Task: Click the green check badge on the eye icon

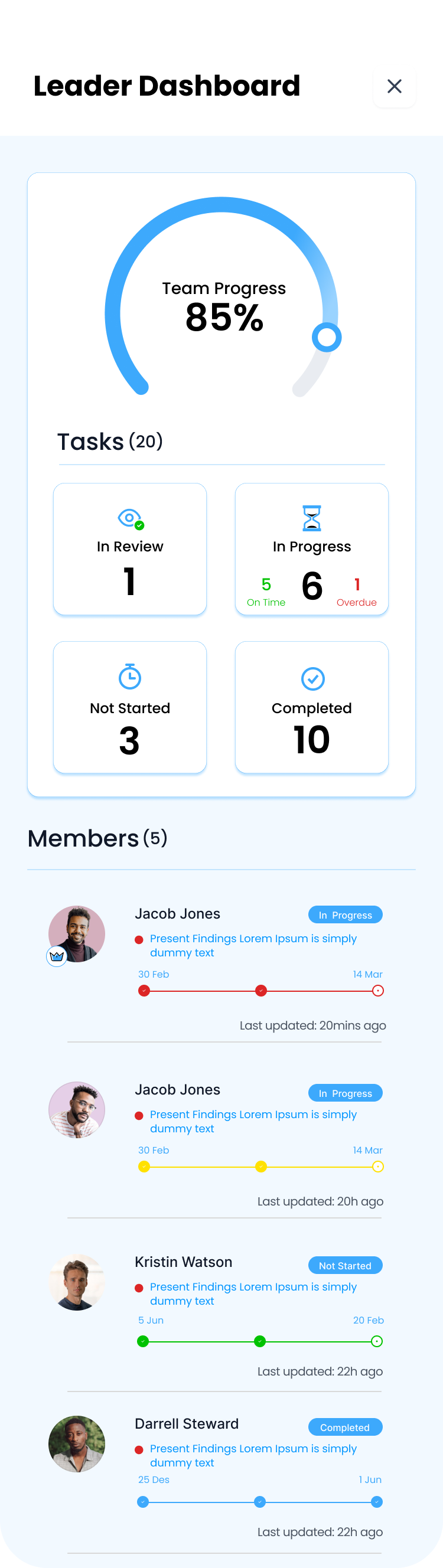Action: tap(139, 527)
